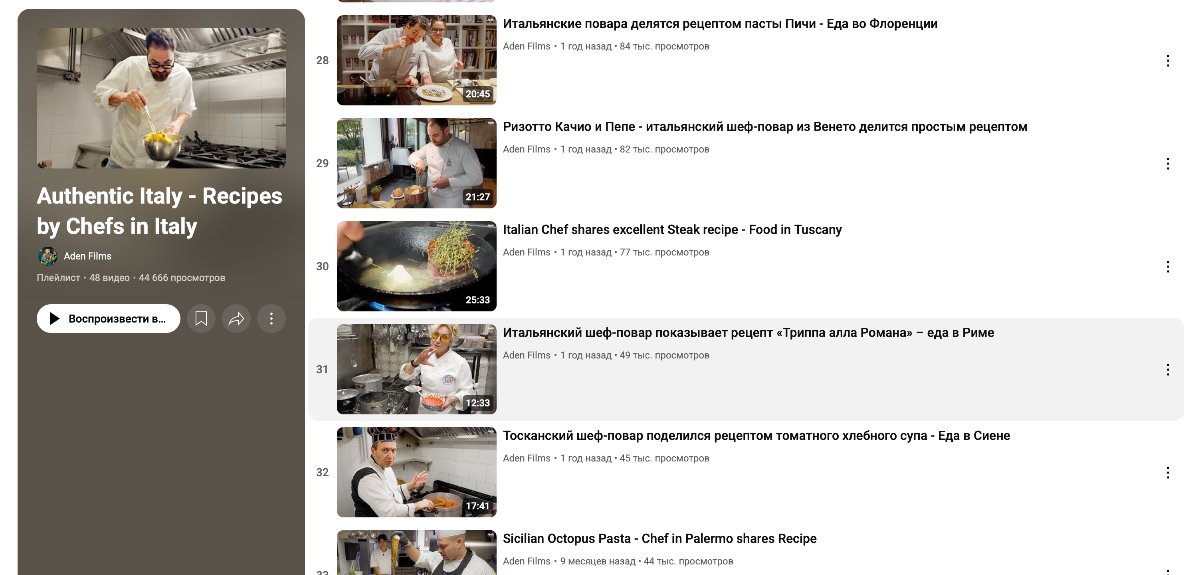The image size is (1200, 575).
Task: Click the tomato bread soup thumbnail (17:41)
Action: [416, 472]
